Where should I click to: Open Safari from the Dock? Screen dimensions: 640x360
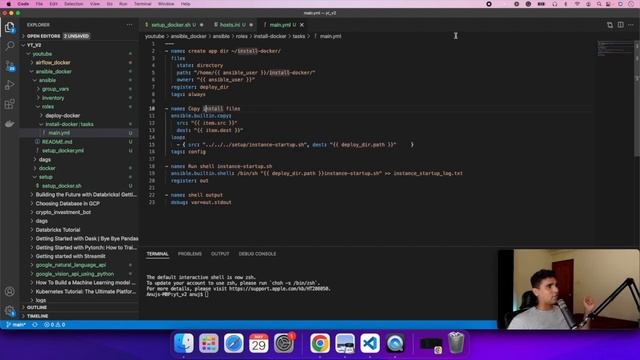(234, 343)
